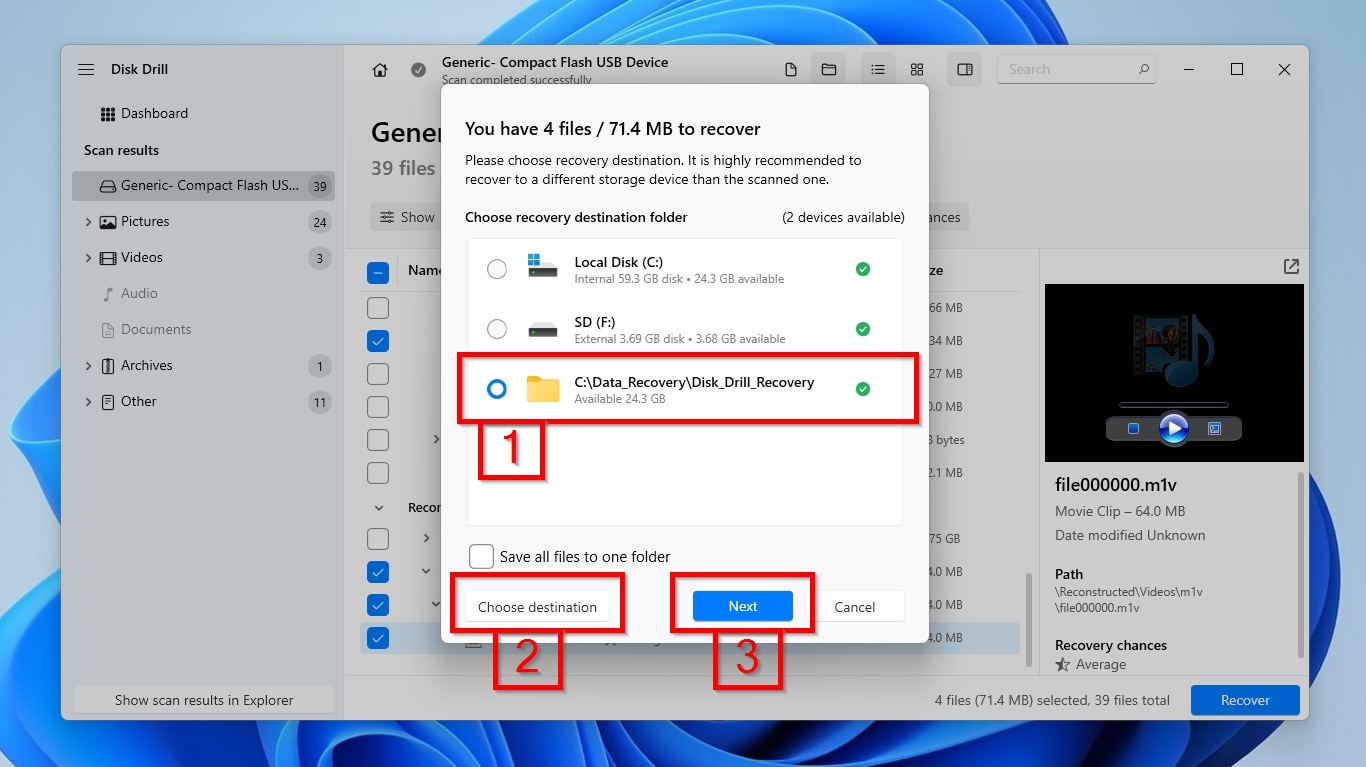Click the preview player progress bar
This screenshot has height=767, width=1366.
tap(1172, 404)
